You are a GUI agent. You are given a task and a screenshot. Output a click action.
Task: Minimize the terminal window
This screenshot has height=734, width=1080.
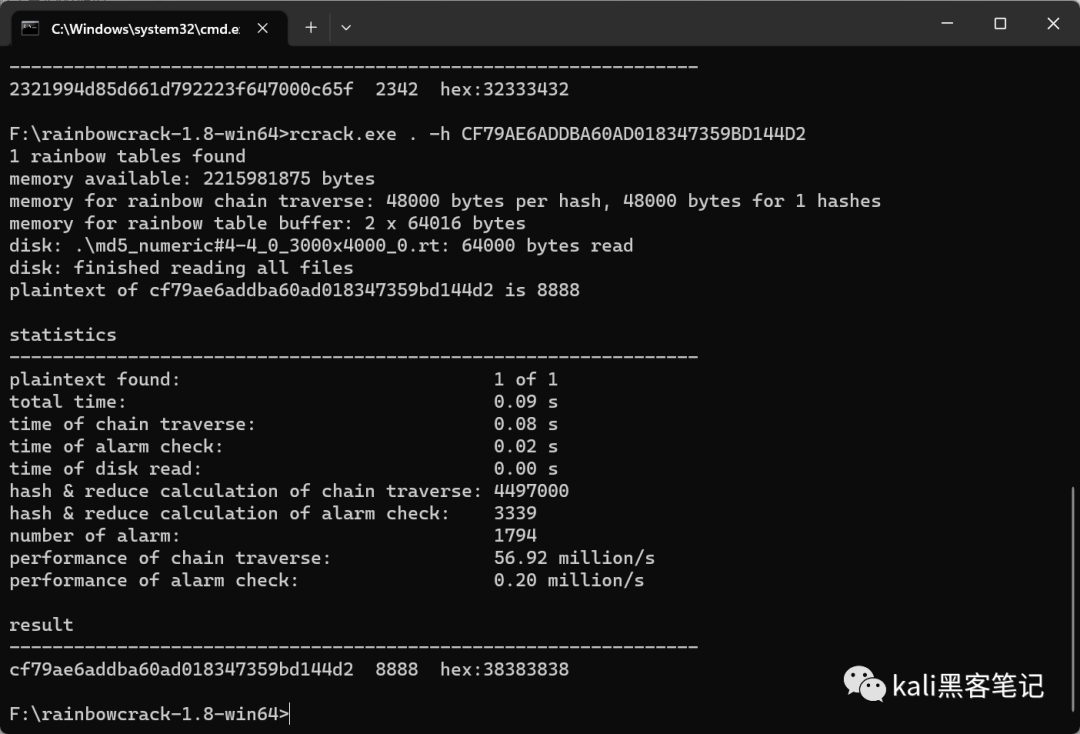(x=947, y=23)
